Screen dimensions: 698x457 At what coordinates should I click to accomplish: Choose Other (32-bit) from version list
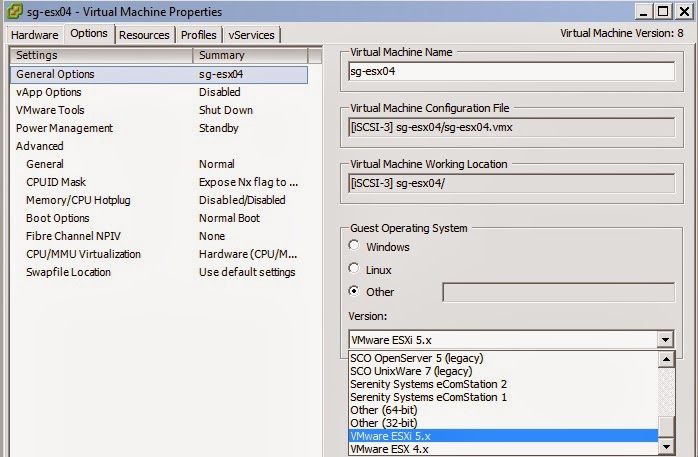(503, 423)
